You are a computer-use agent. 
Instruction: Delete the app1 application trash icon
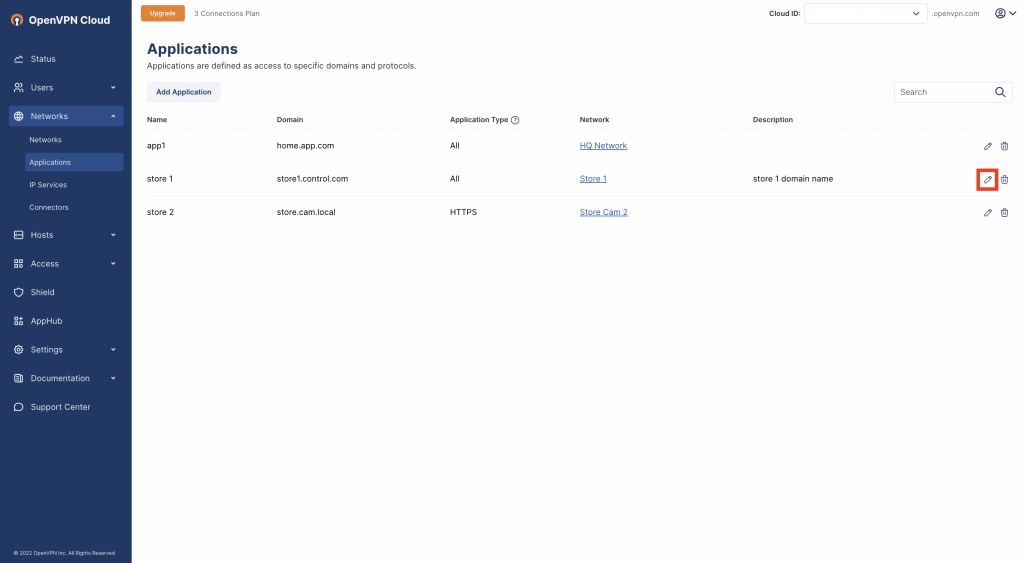tap(1004, 146)
